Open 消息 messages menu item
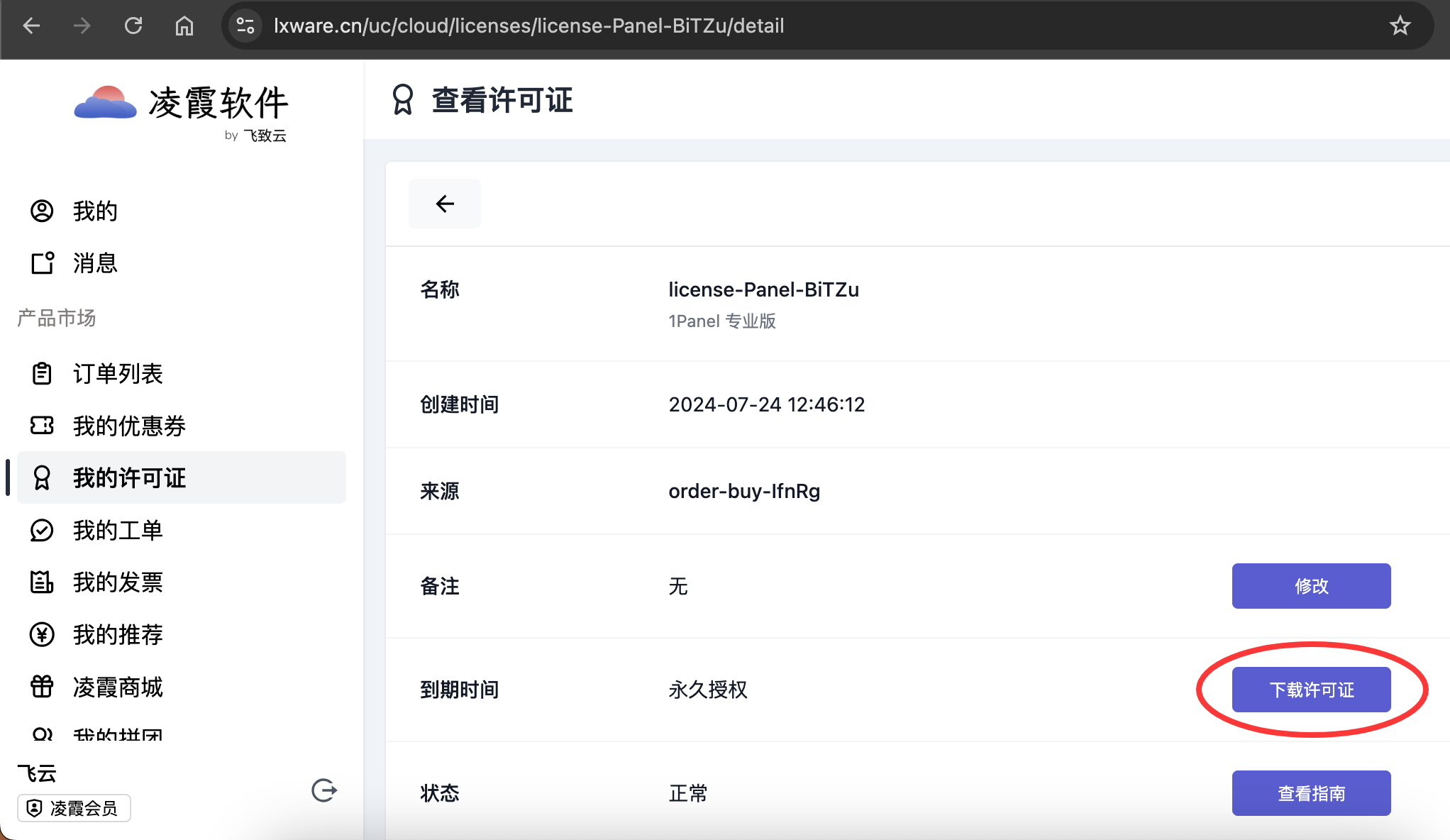 pos(94,262)
